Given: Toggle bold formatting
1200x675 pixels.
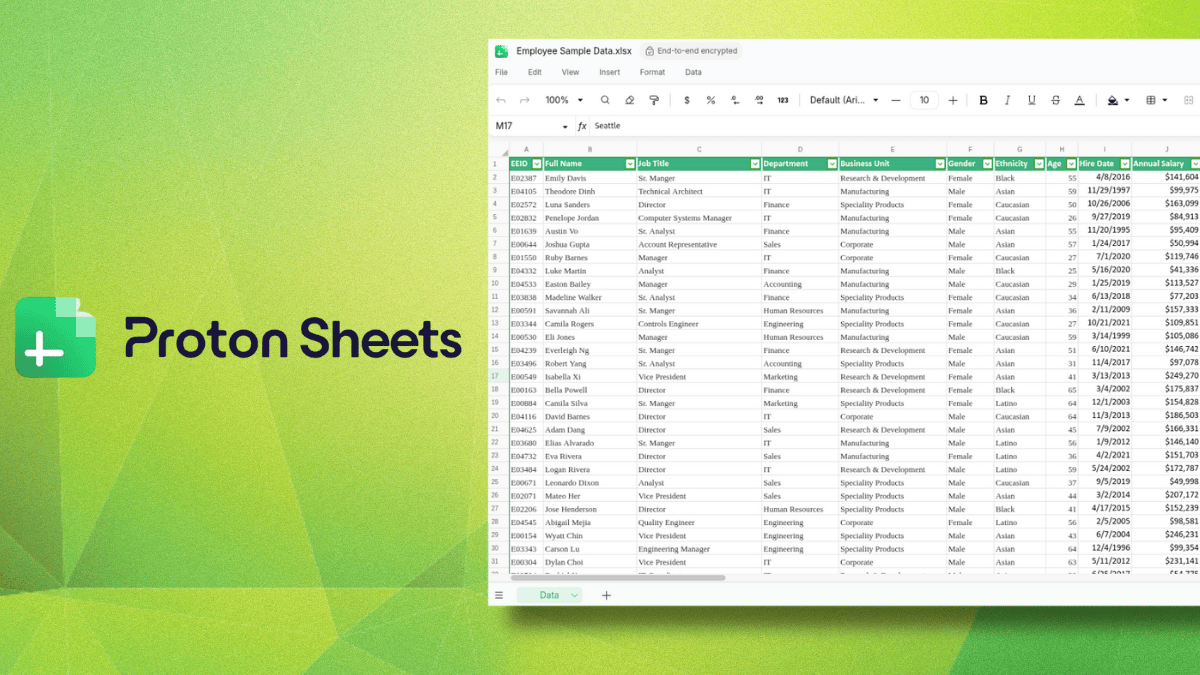Looking at the screenshot, I should point(982,100).
